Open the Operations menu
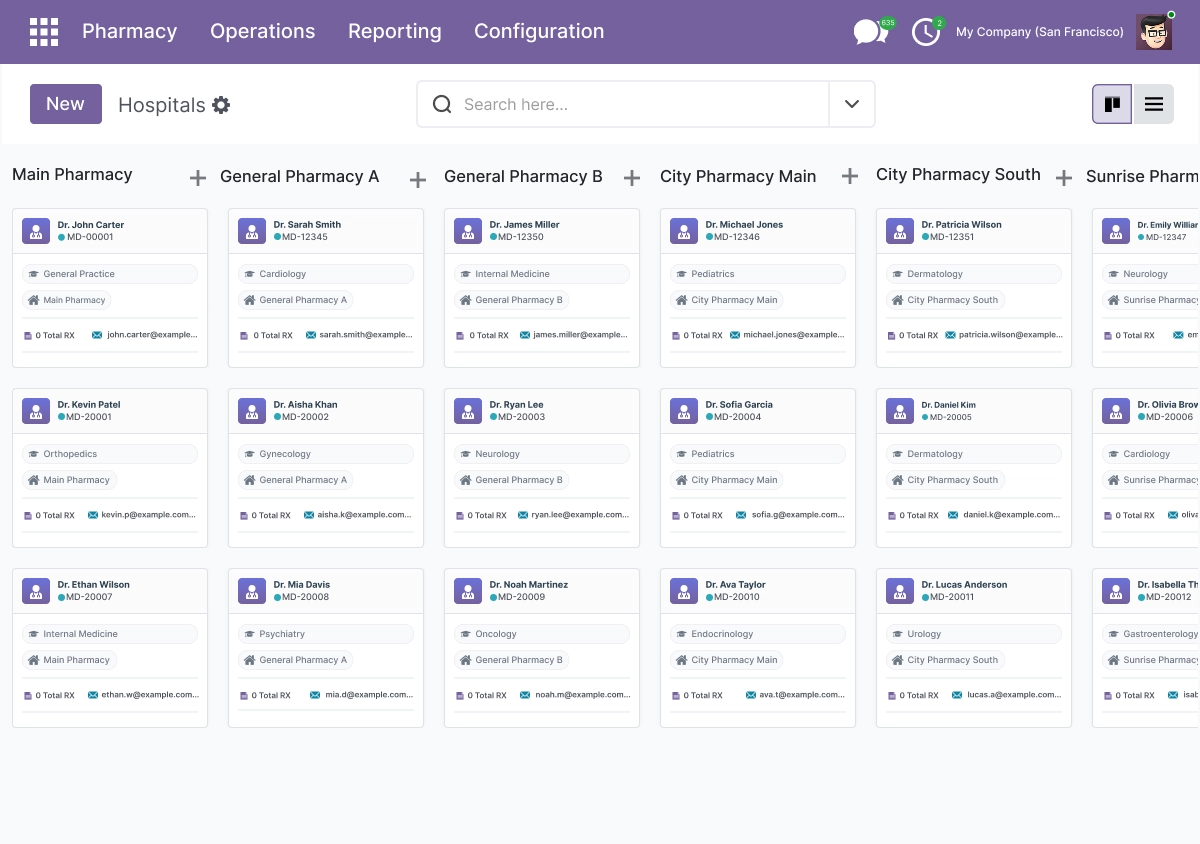The width and height of the screenshot is (1200, 844). pos(263,32)
